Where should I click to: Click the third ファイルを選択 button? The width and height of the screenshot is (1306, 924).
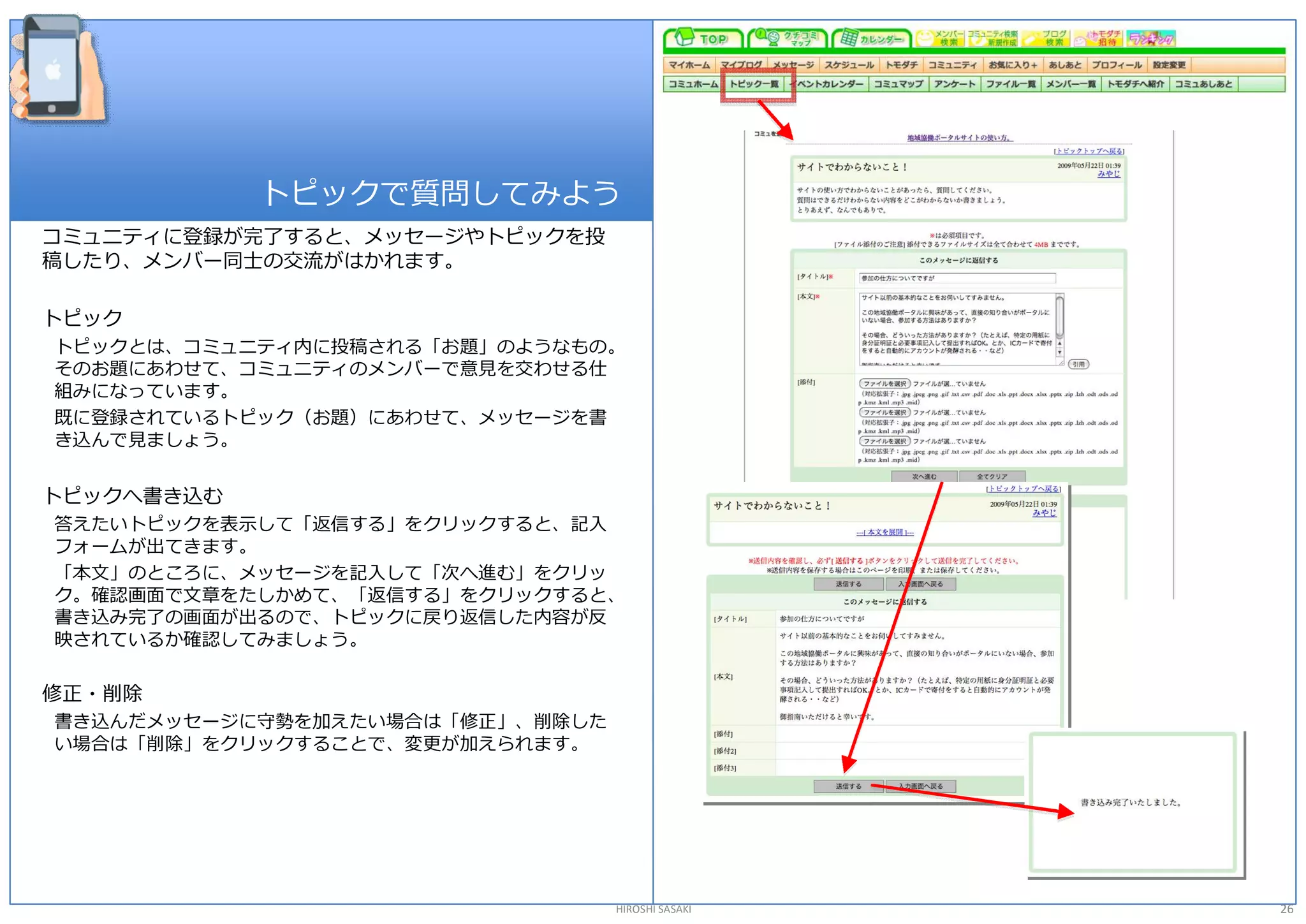point(884,441)
